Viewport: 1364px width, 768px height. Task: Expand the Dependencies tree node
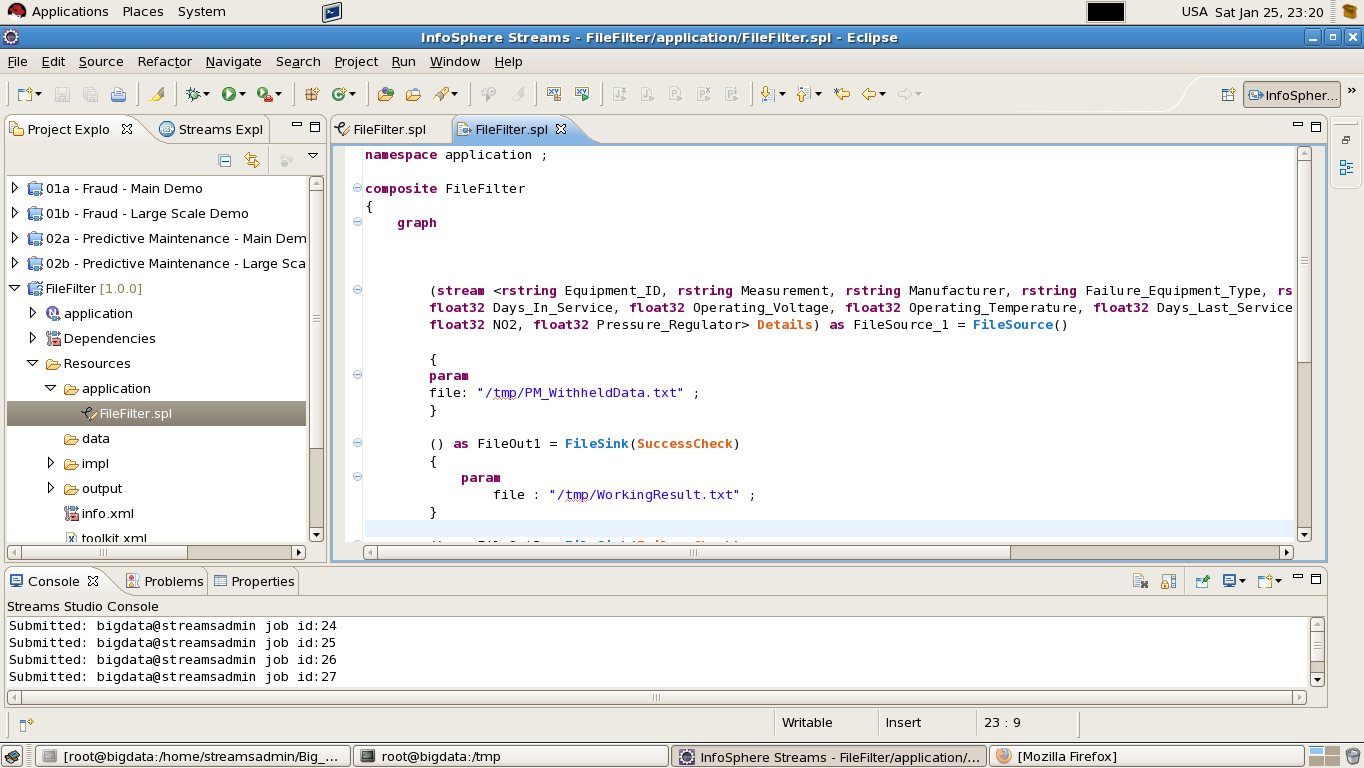point(32,338)
